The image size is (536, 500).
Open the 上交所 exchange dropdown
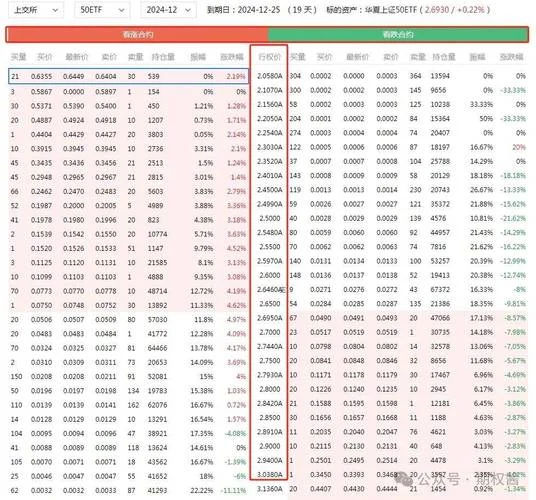point(36,10)
